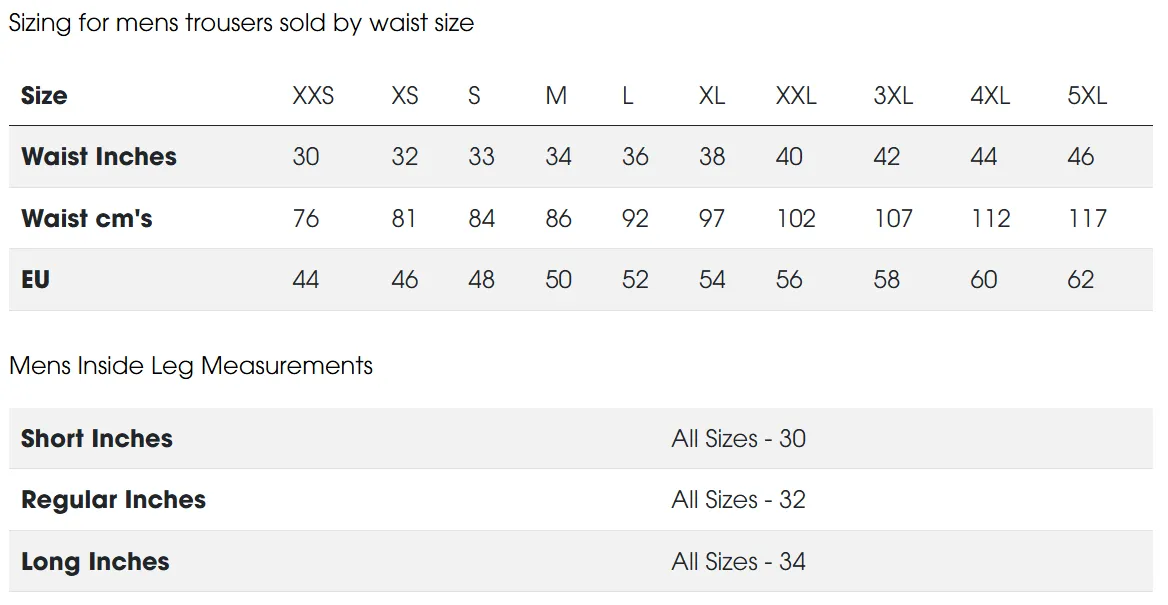Click the Waist Inches row label
Screen dimensions: 1168x605
pyautogui.click(x=99, y=157)
